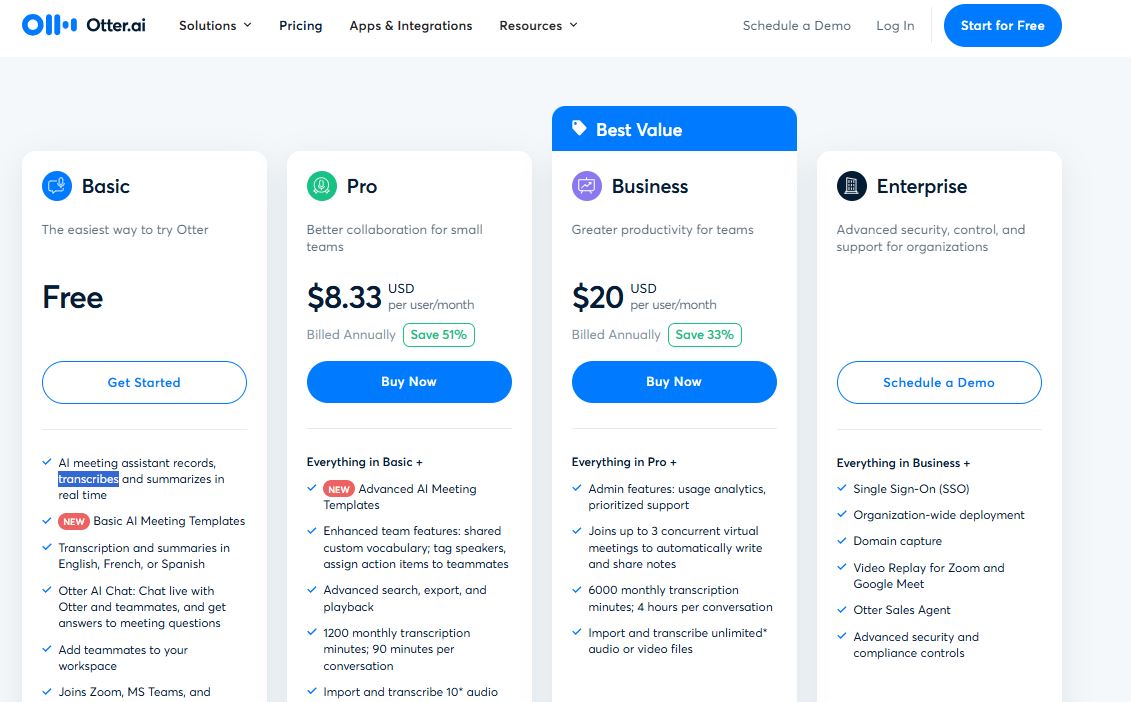Click Start for Free
Viewport: 1131px width, 702px height.
[1003, 25]
